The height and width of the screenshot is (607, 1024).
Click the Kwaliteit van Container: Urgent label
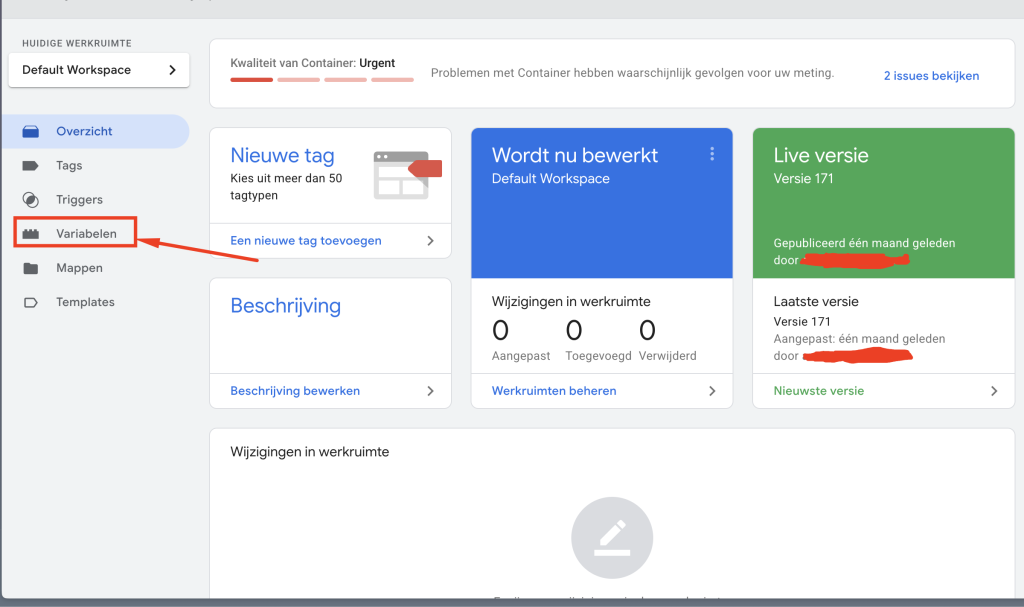coord(313,63)
